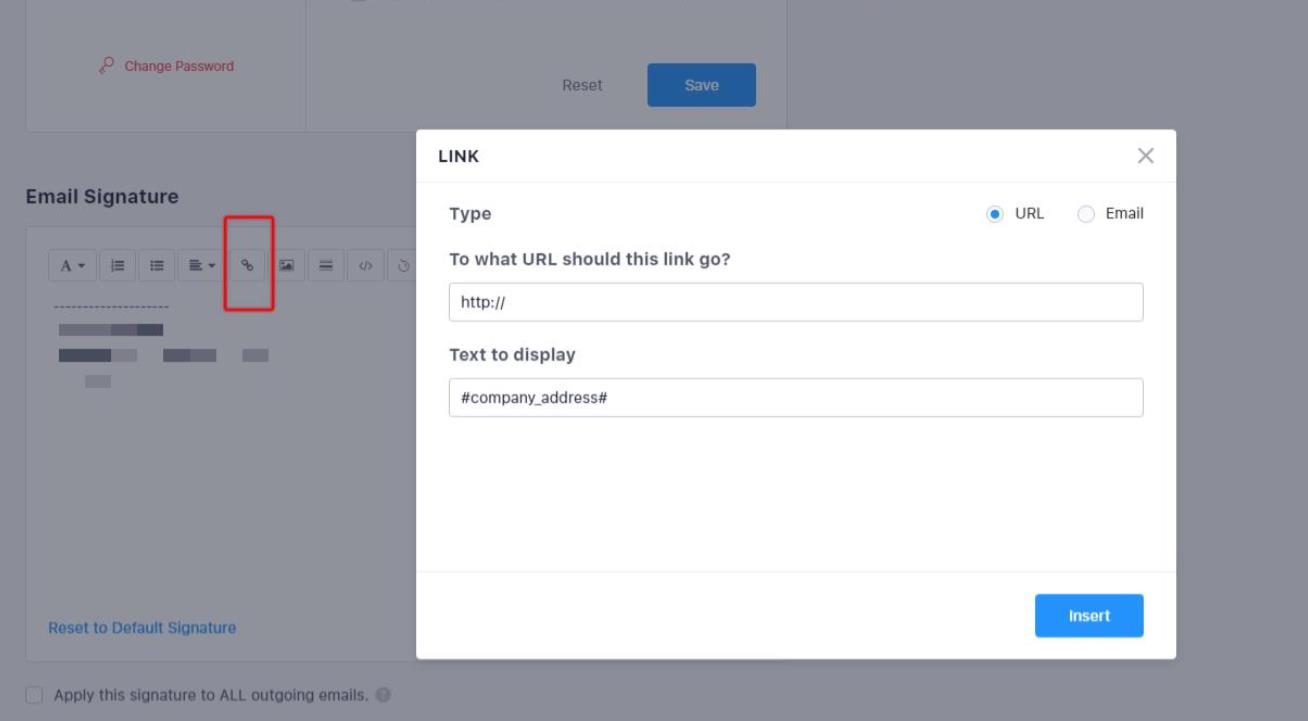
Task: Insert an ordered numbered list
Action: (118, 266)
